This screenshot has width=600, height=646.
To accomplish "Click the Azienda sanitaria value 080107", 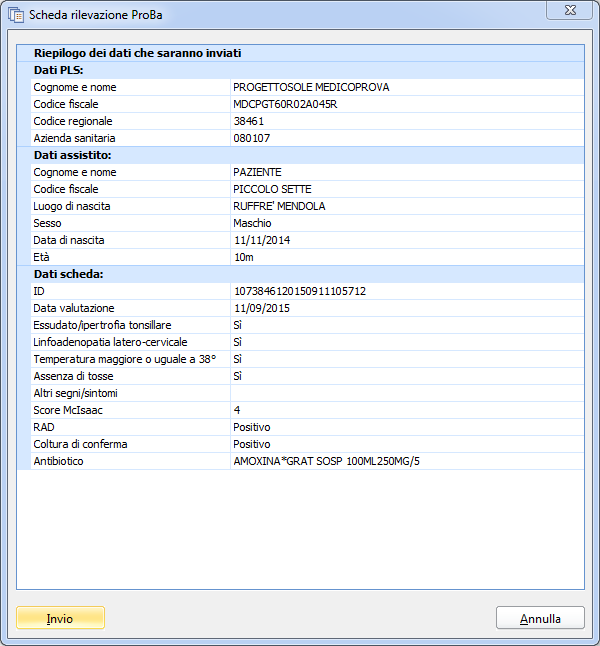I will coord(251,138).
